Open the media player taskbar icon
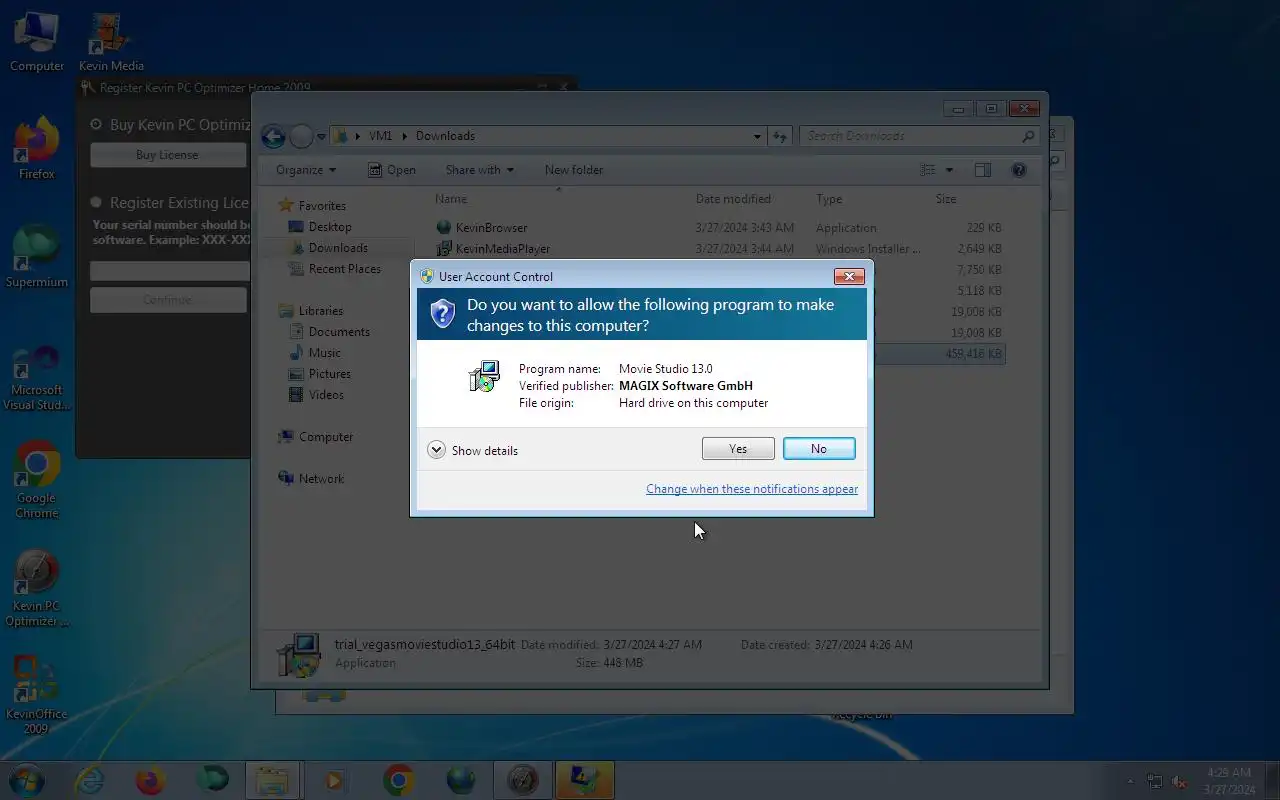This screenshot has height=800, width=1280. [335, 780]
